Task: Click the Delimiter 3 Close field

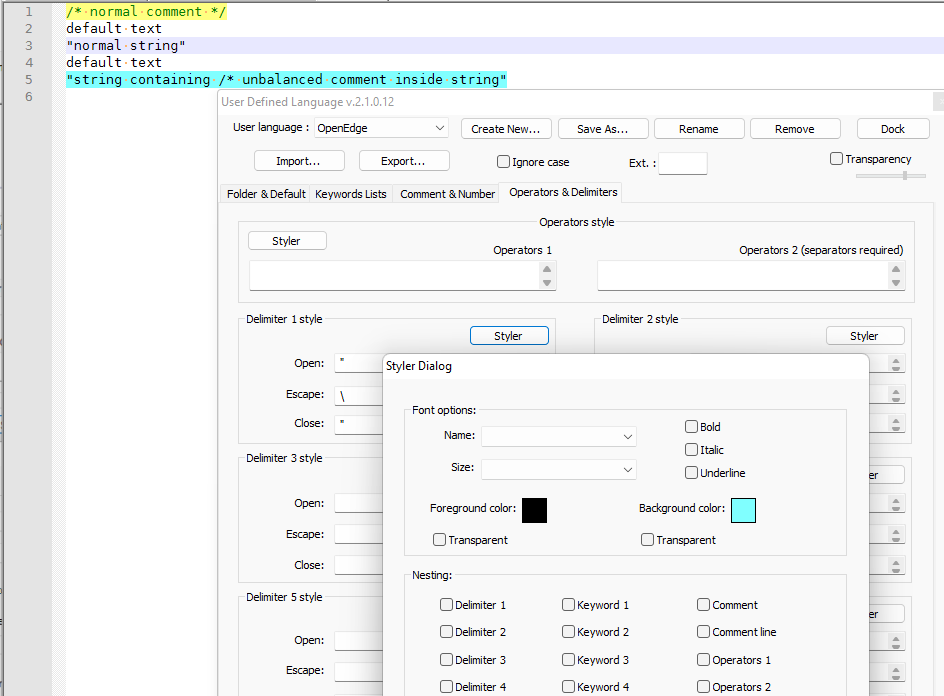Action: tap(359, 565)
